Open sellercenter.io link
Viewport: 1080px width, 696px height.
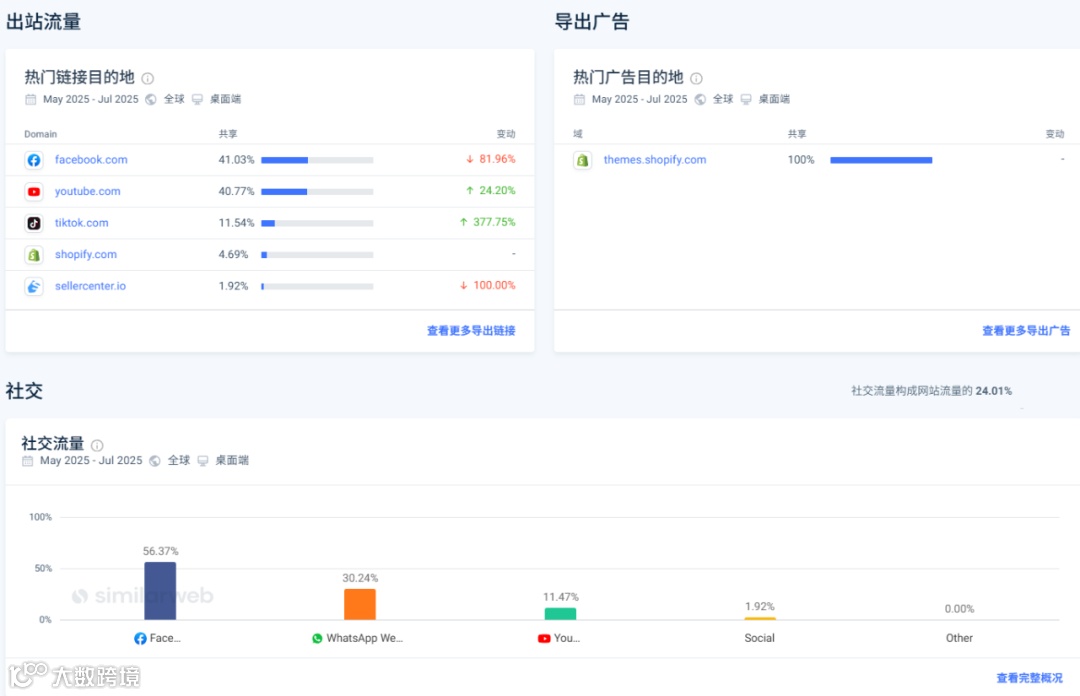(90, 286)
